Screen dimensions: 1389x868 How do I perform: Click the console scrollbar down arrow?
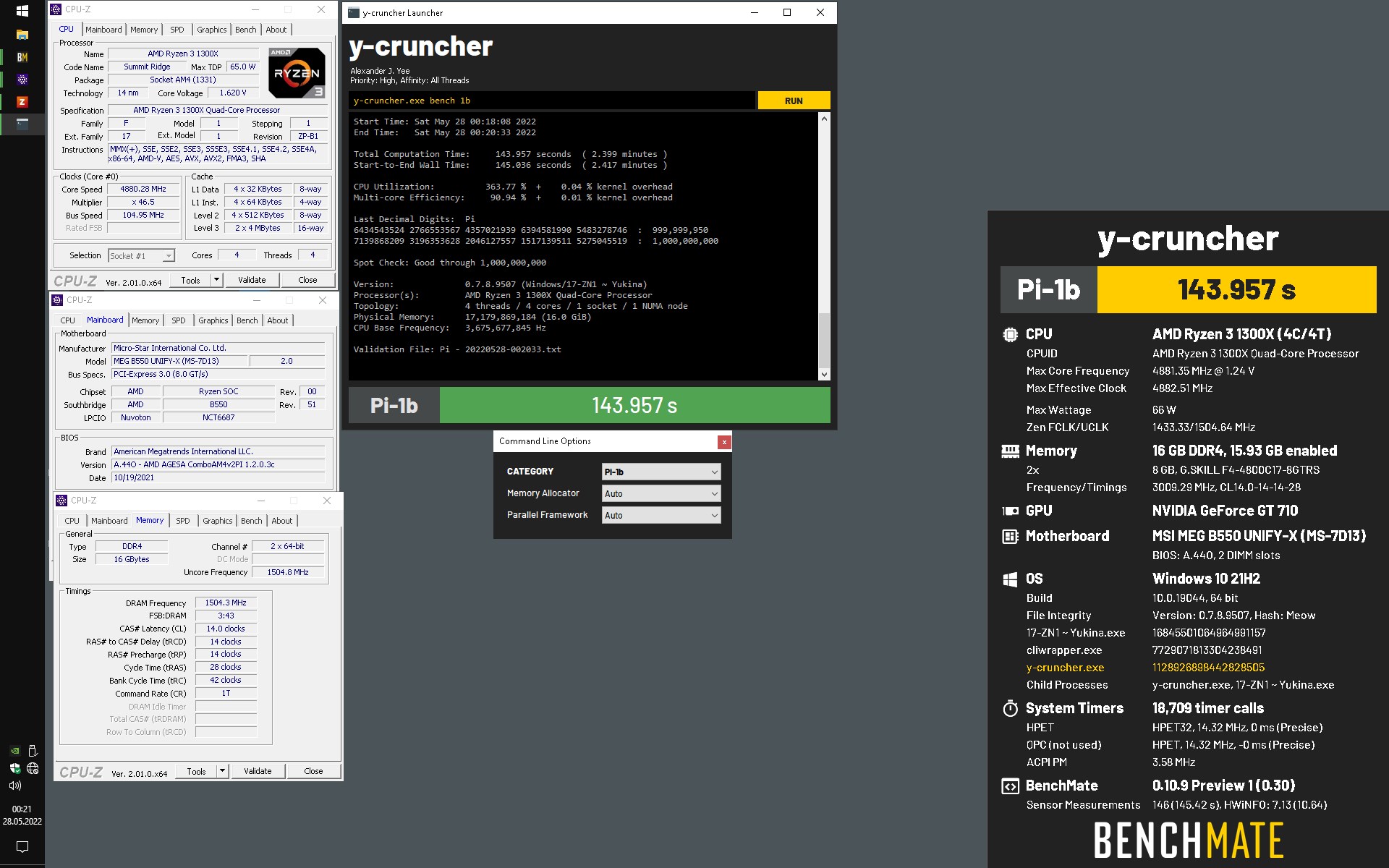pos(824,374)
